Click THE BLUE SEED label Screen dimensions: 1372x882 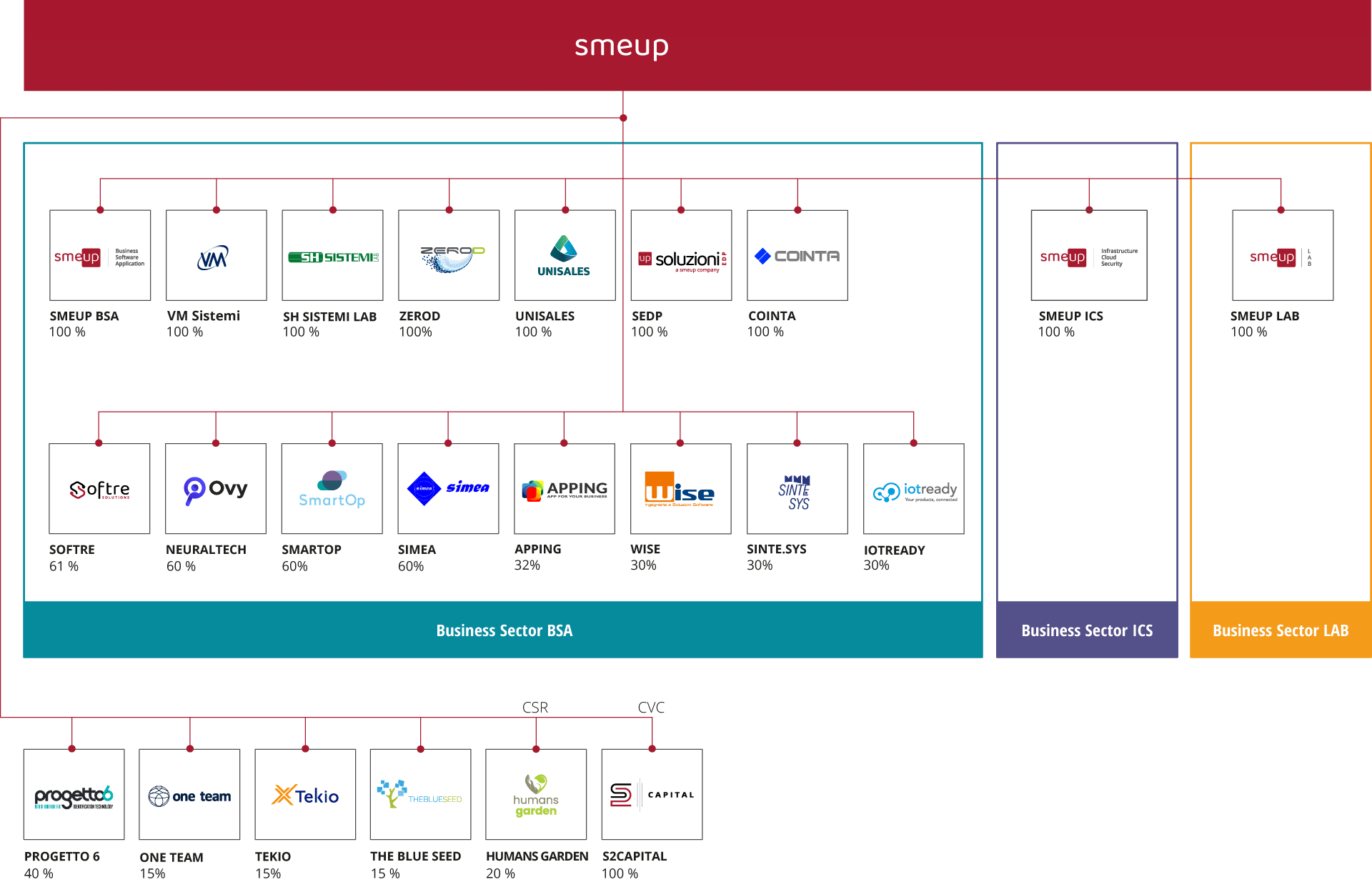416,856
